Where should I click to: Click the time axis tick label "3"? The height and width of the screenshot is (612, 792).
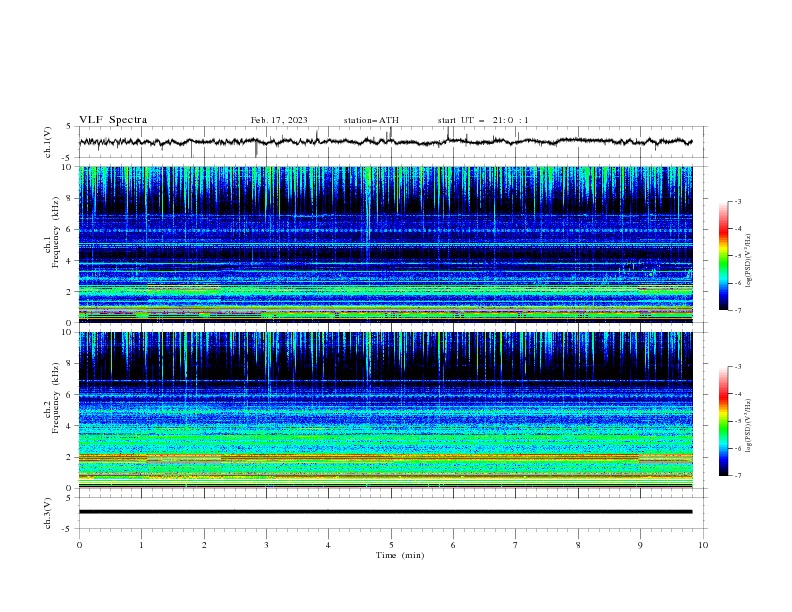click(266, 545)
